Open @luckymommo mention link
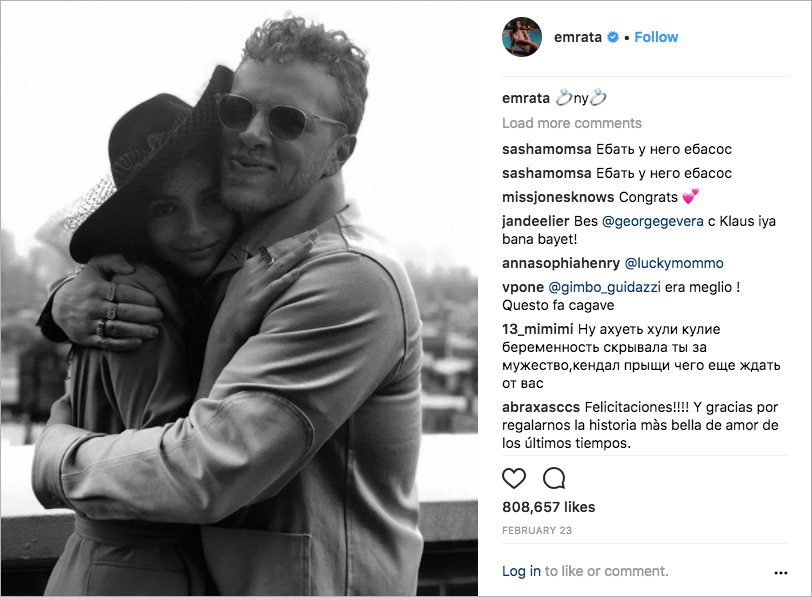The image size is (812, 597). pyautogui.click(x=674, y=263)
